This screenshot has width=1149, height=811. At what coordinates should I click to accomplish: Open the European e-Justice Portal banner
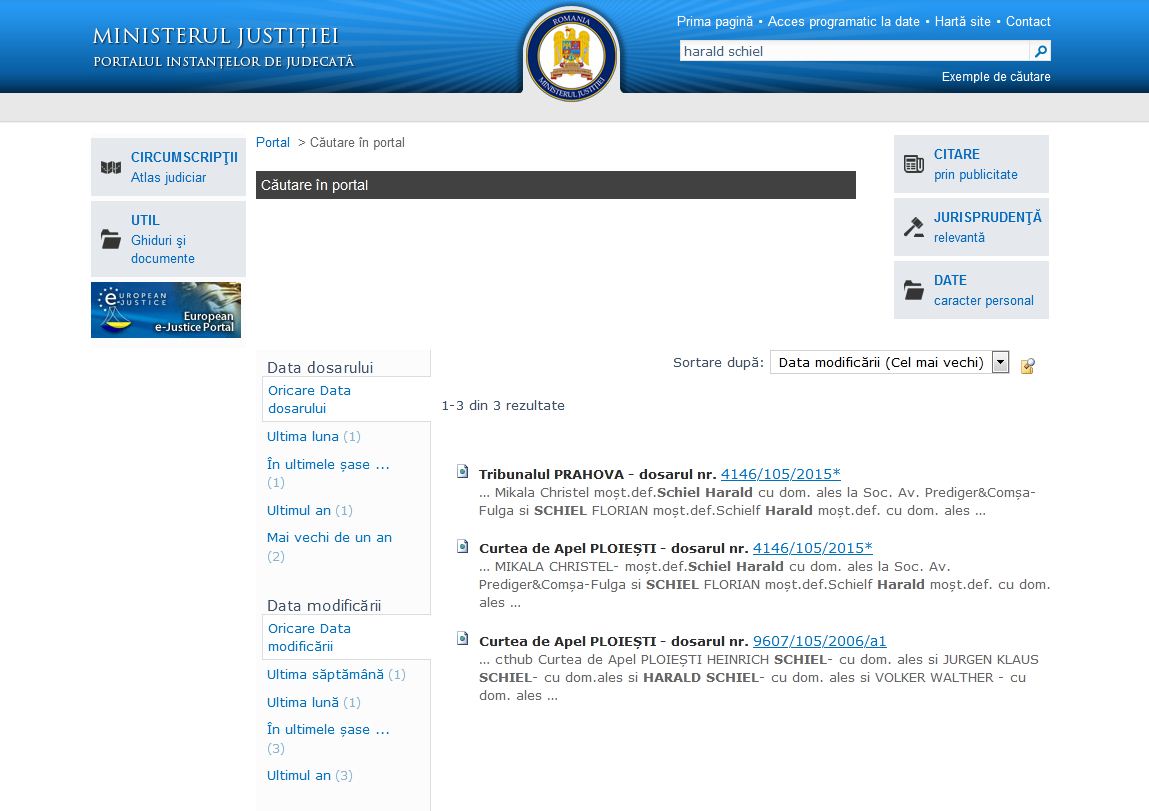coord(166,310)
